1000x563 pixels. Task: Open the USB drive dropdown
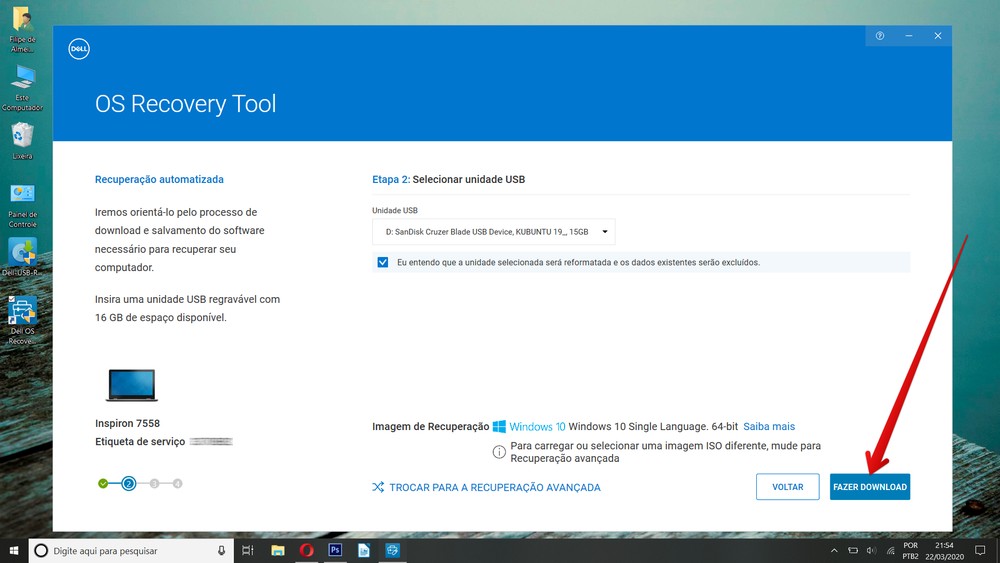click(x=494, y=232)
